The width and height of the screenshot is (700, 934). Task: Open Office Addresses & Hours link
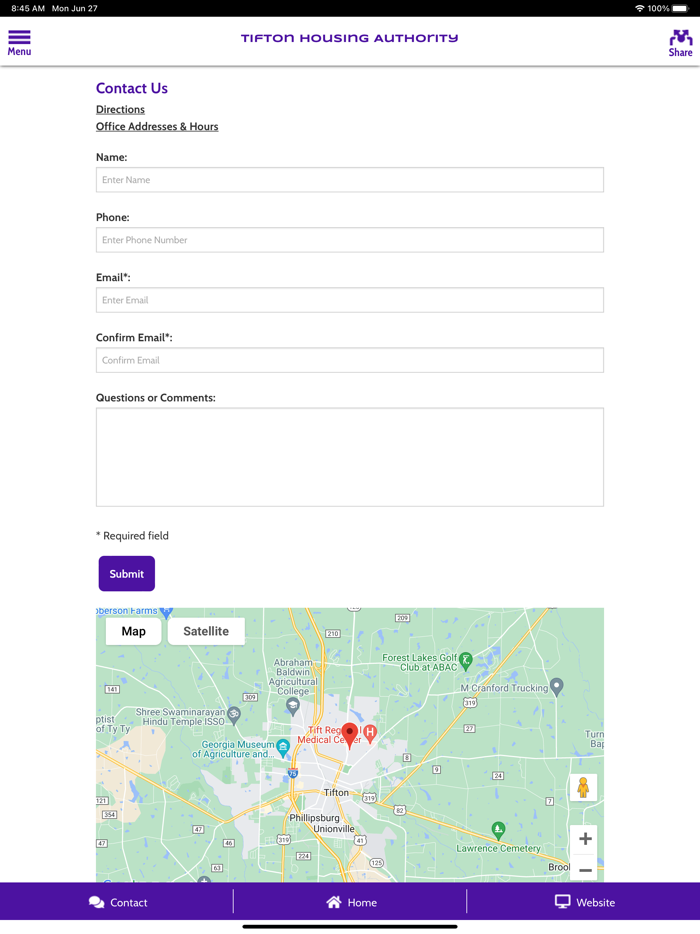(157, 126)
